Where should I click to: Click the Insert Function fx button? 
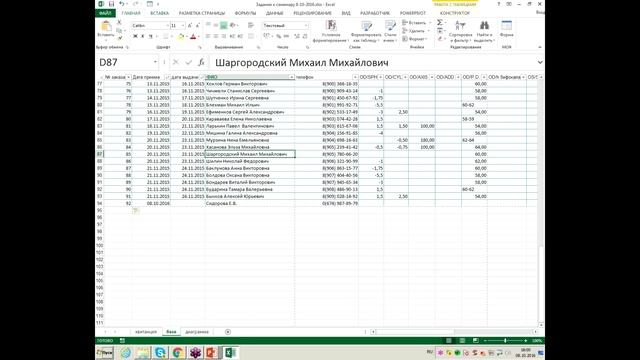[201, 62]
